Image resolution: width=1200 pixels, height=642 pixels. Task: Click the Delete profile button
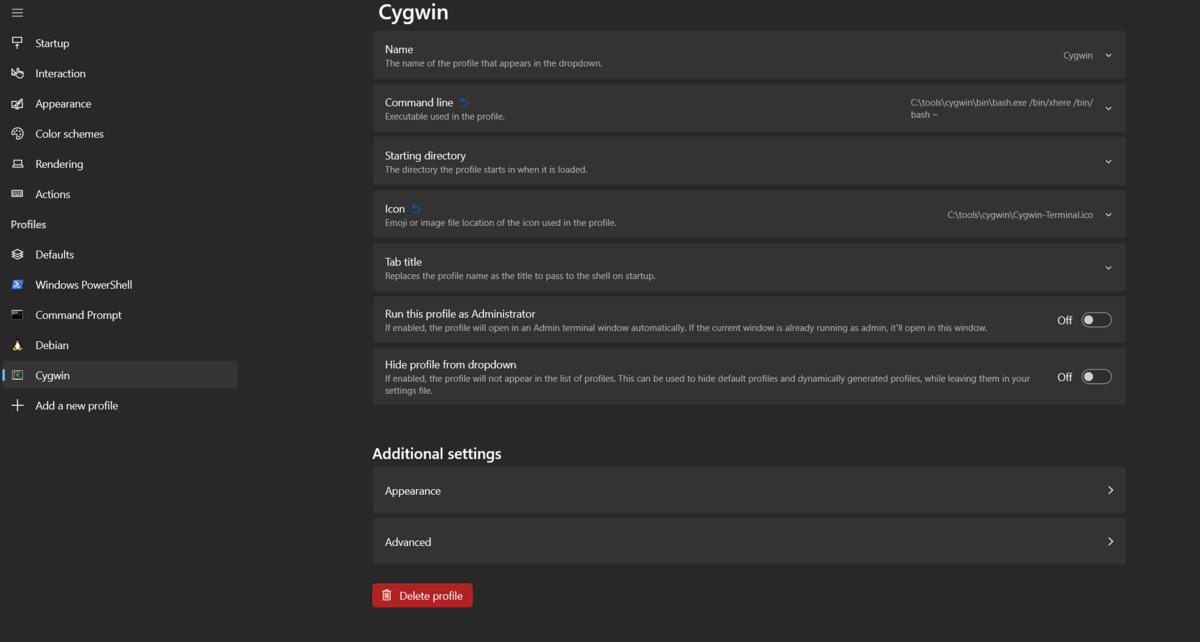click(x=422, y=596)
